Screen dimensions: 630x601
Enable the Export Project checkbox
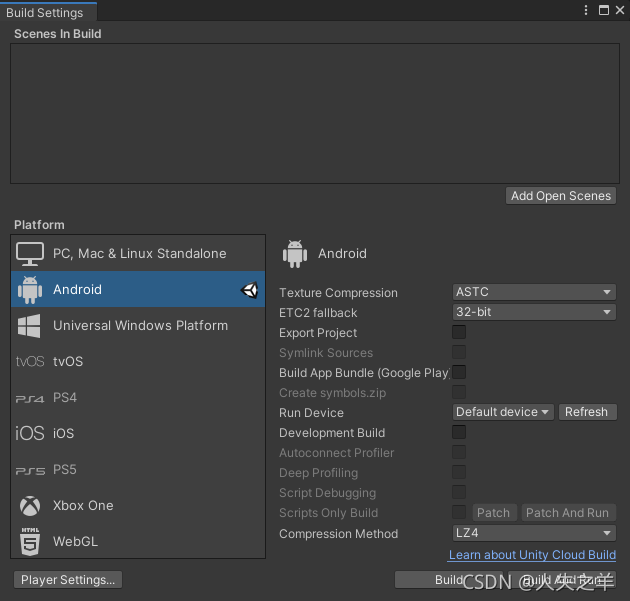coord(459,332)
